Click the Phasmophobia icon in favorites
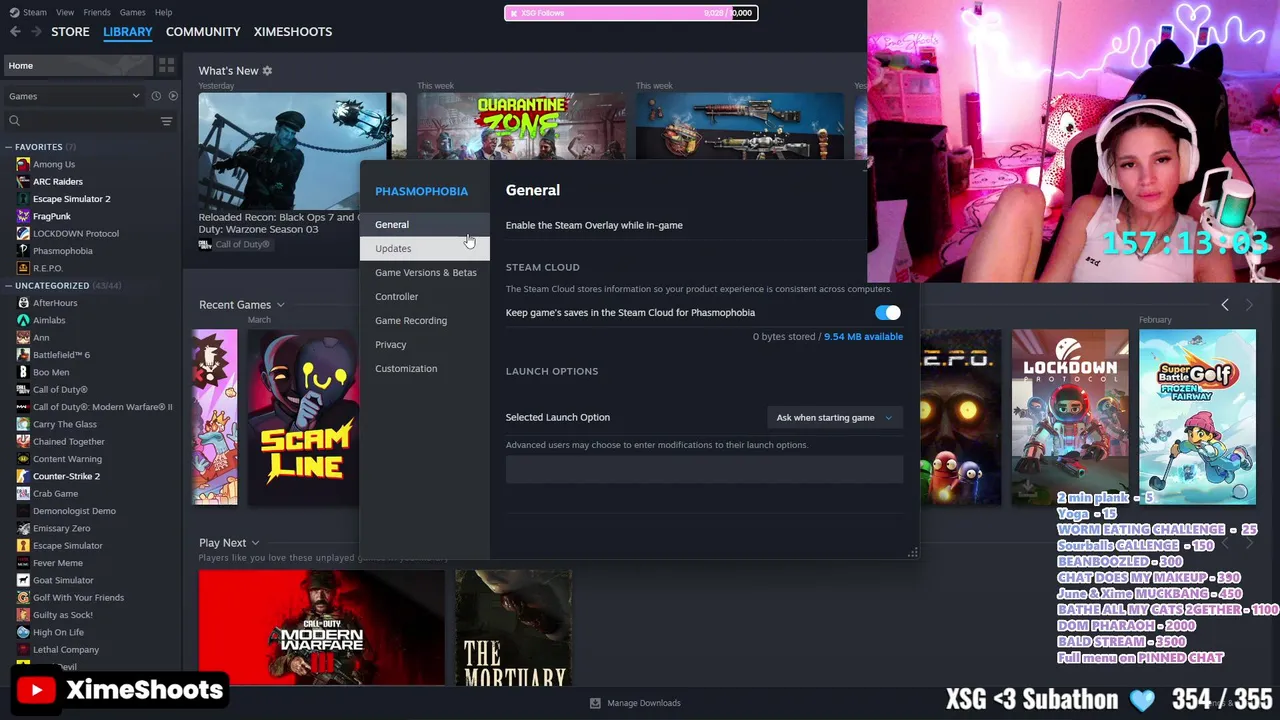1280x720 pixels. (23, 251)
